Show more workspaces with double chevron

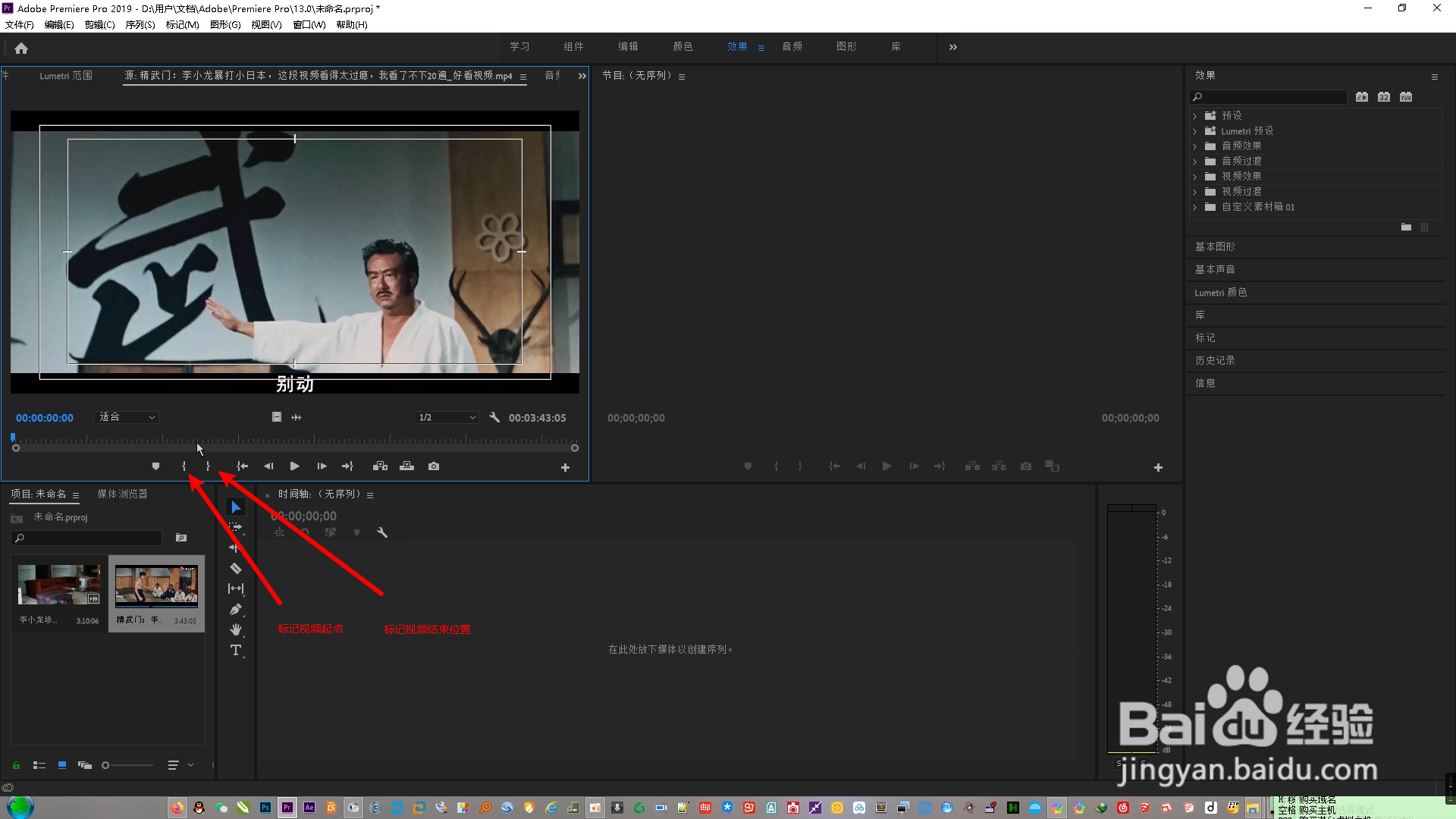click(952, 47)
